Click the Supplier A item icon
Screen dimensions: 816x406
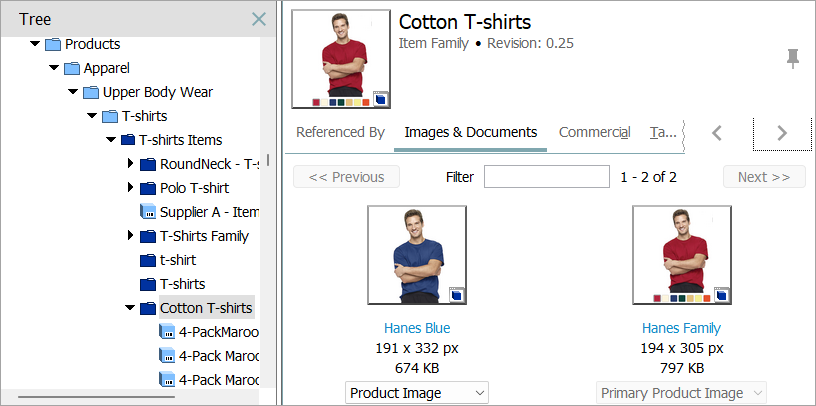tap(147, 212)
